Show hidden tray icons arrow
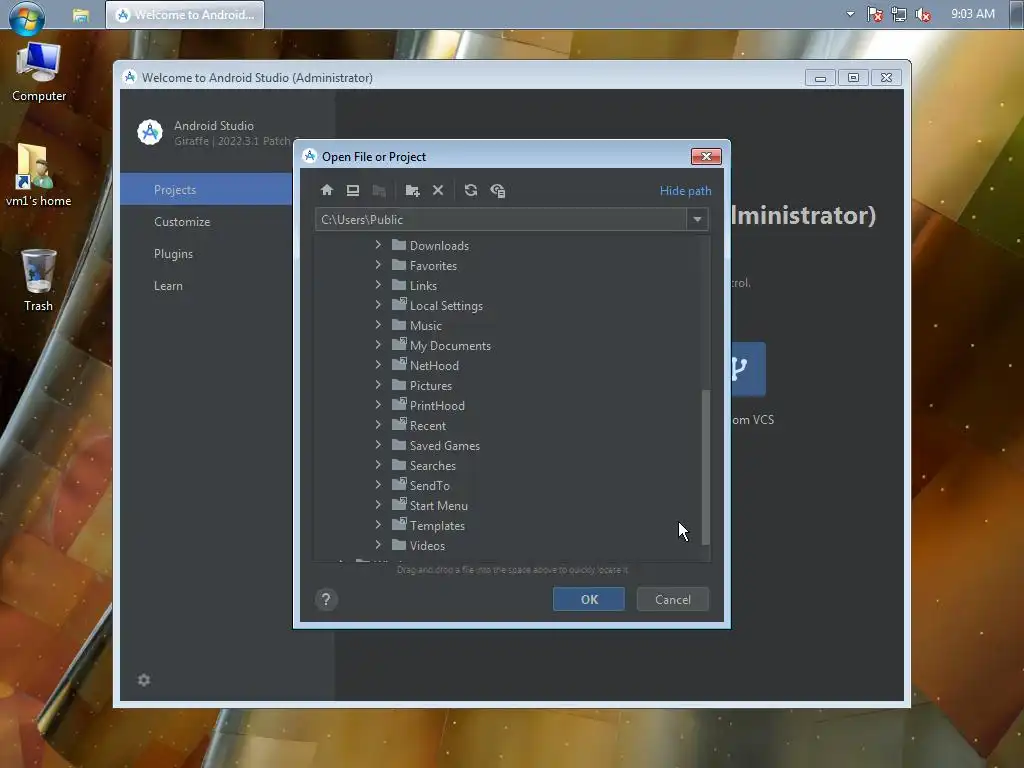The height and width of the screenshot is (768, 1024). (850, 14)
